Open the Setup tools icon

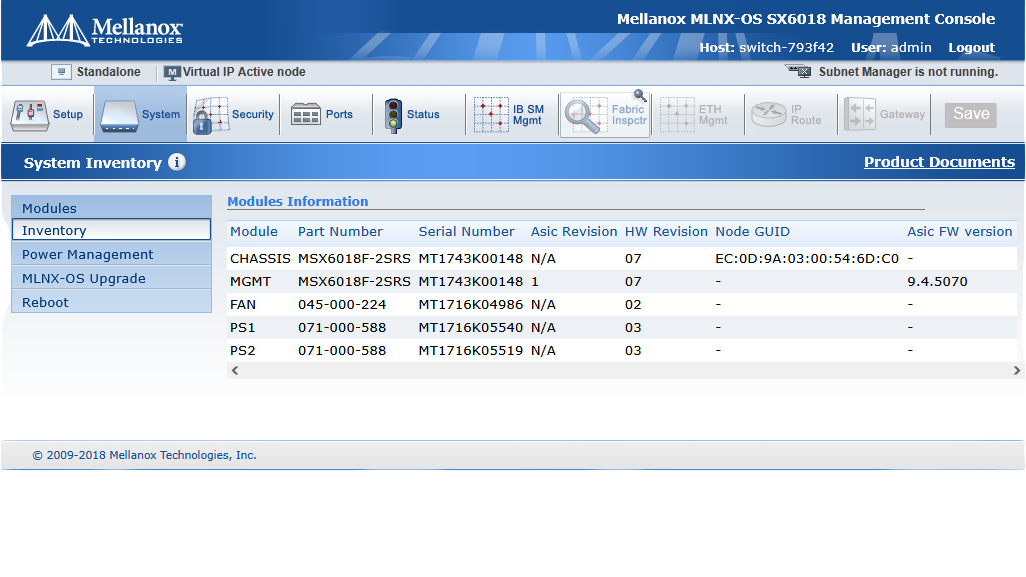point(29,116)
